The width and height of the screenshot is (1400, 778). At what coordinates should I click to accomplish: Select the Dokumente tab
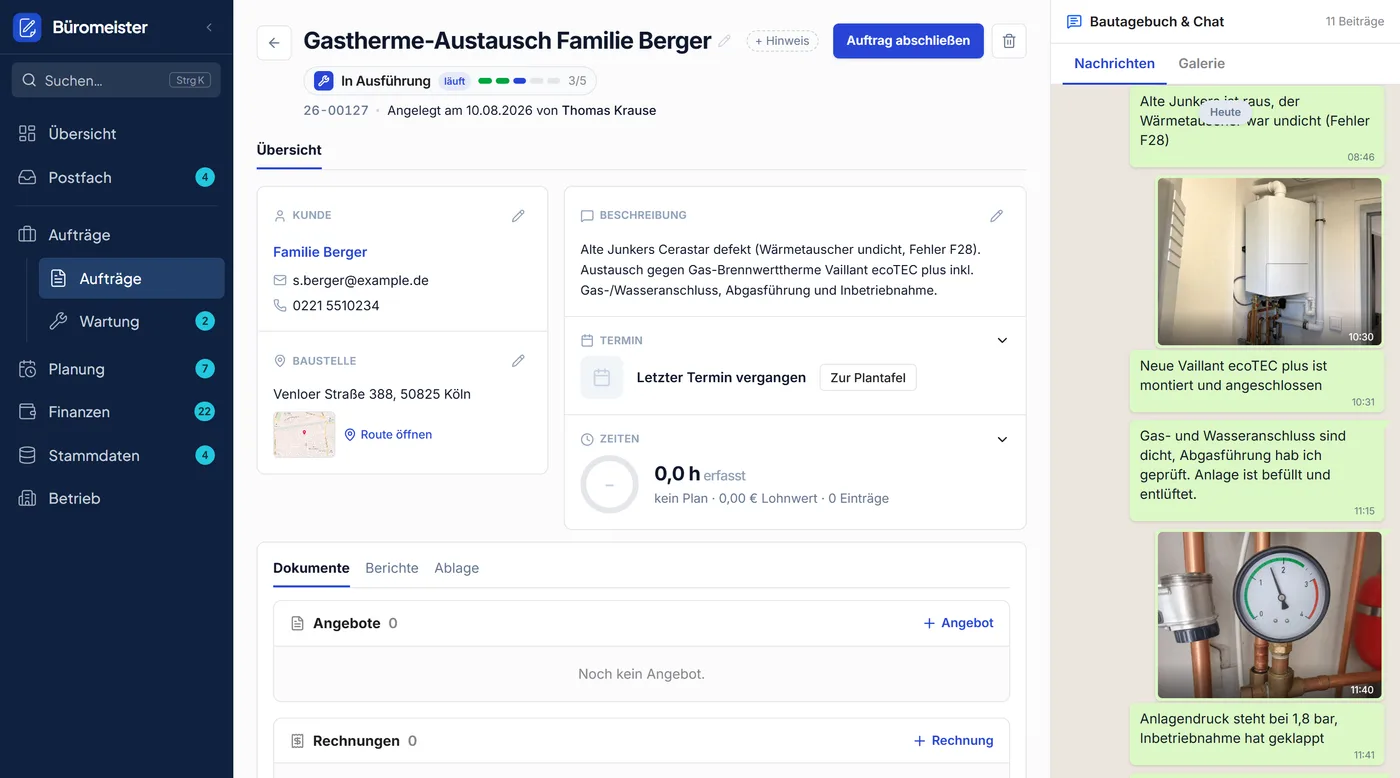pos(311,568)
